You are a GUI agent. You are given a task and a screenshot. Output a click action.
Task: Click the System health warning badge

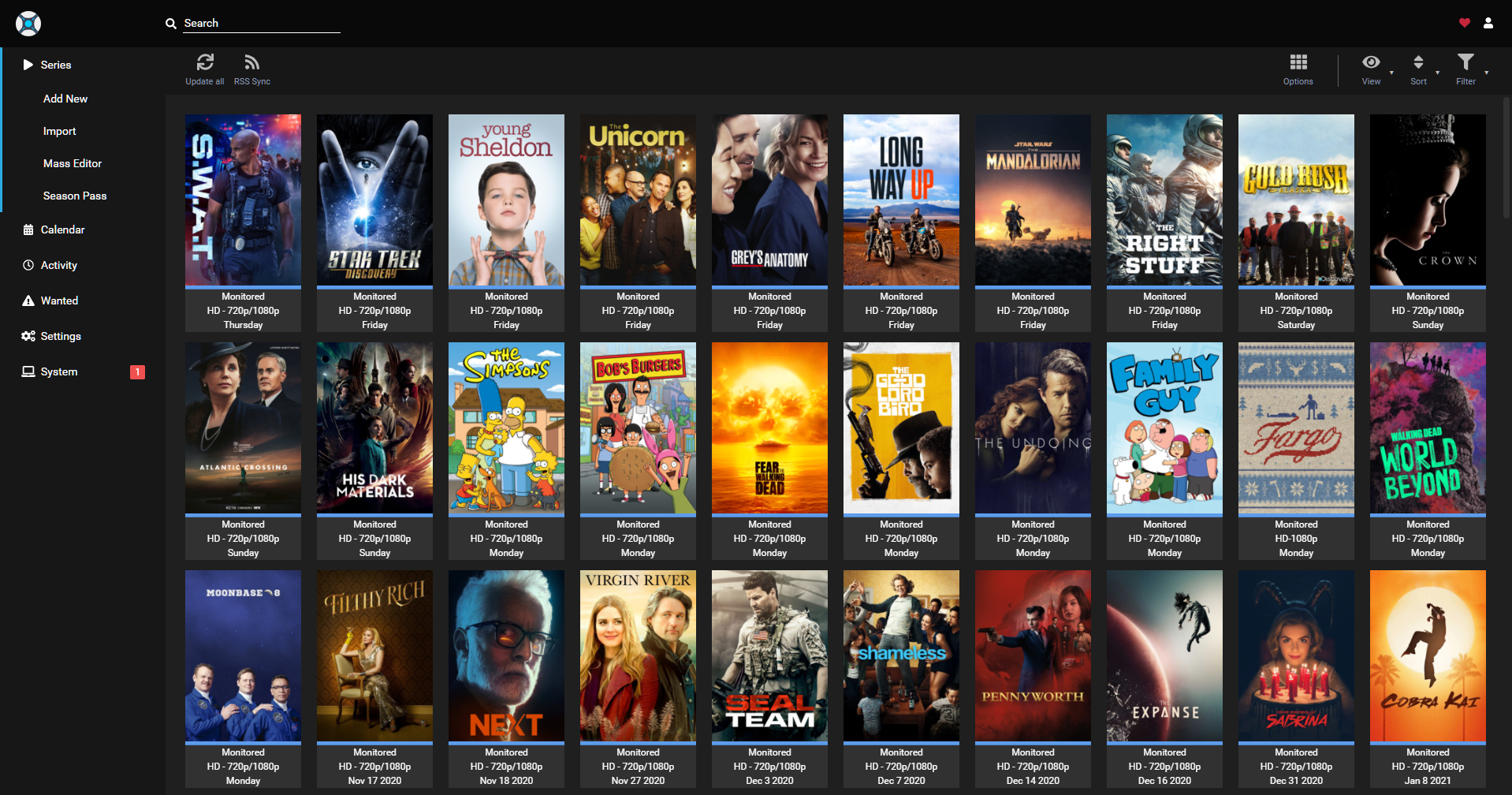pyautogui.click(x=137, y=372)
